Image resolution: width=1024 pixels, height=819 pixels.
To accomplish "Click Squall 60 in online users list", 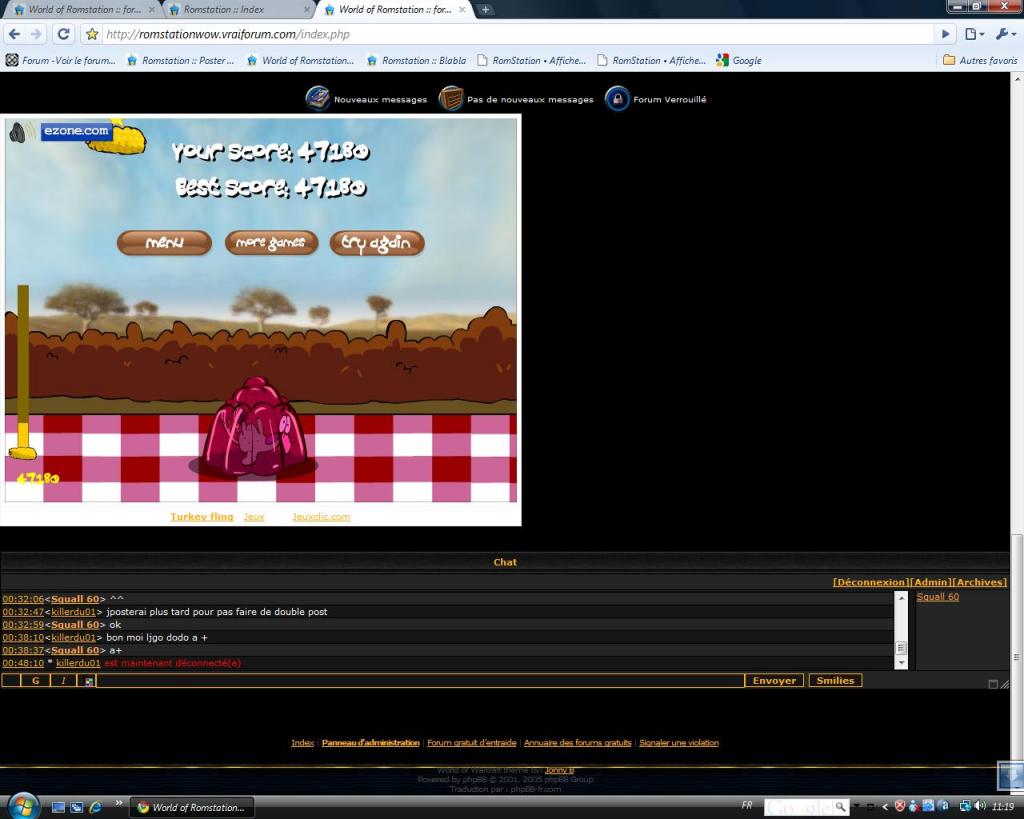I will [x=938, y=597].
